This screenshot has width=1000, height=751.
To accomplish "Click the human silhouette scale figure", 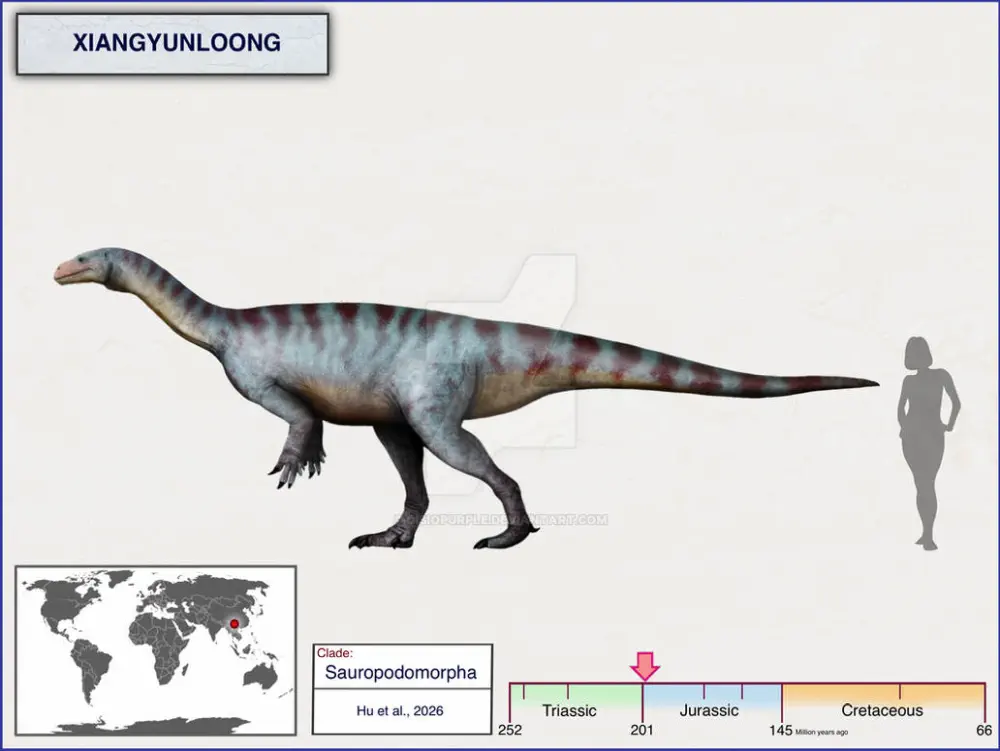I will click(926, 440).
